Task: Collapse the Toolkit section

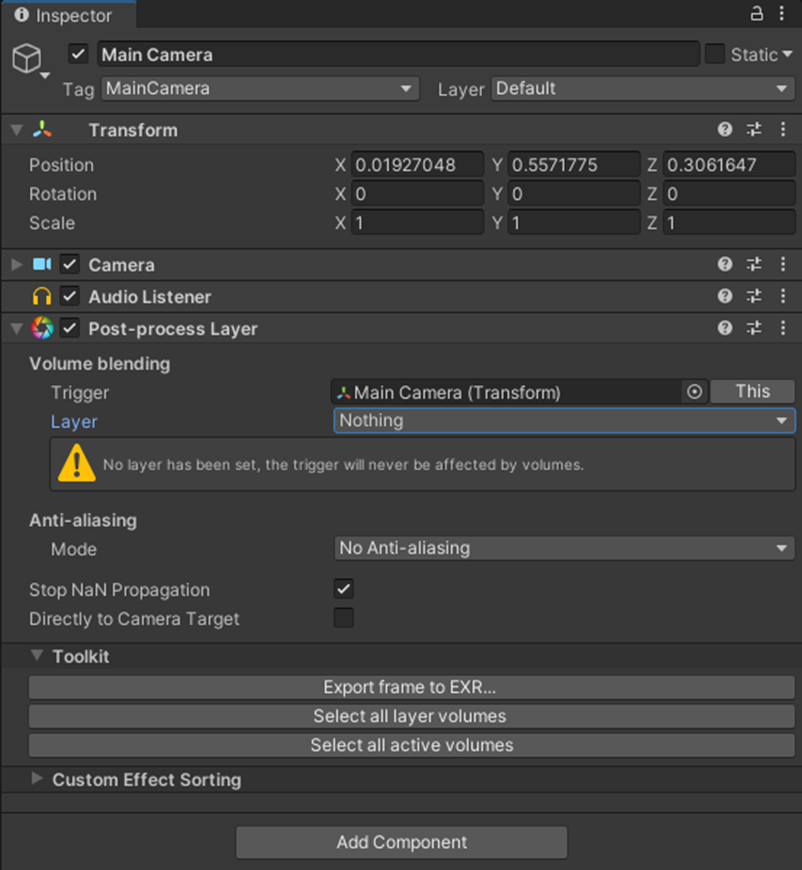Action: 37,655
